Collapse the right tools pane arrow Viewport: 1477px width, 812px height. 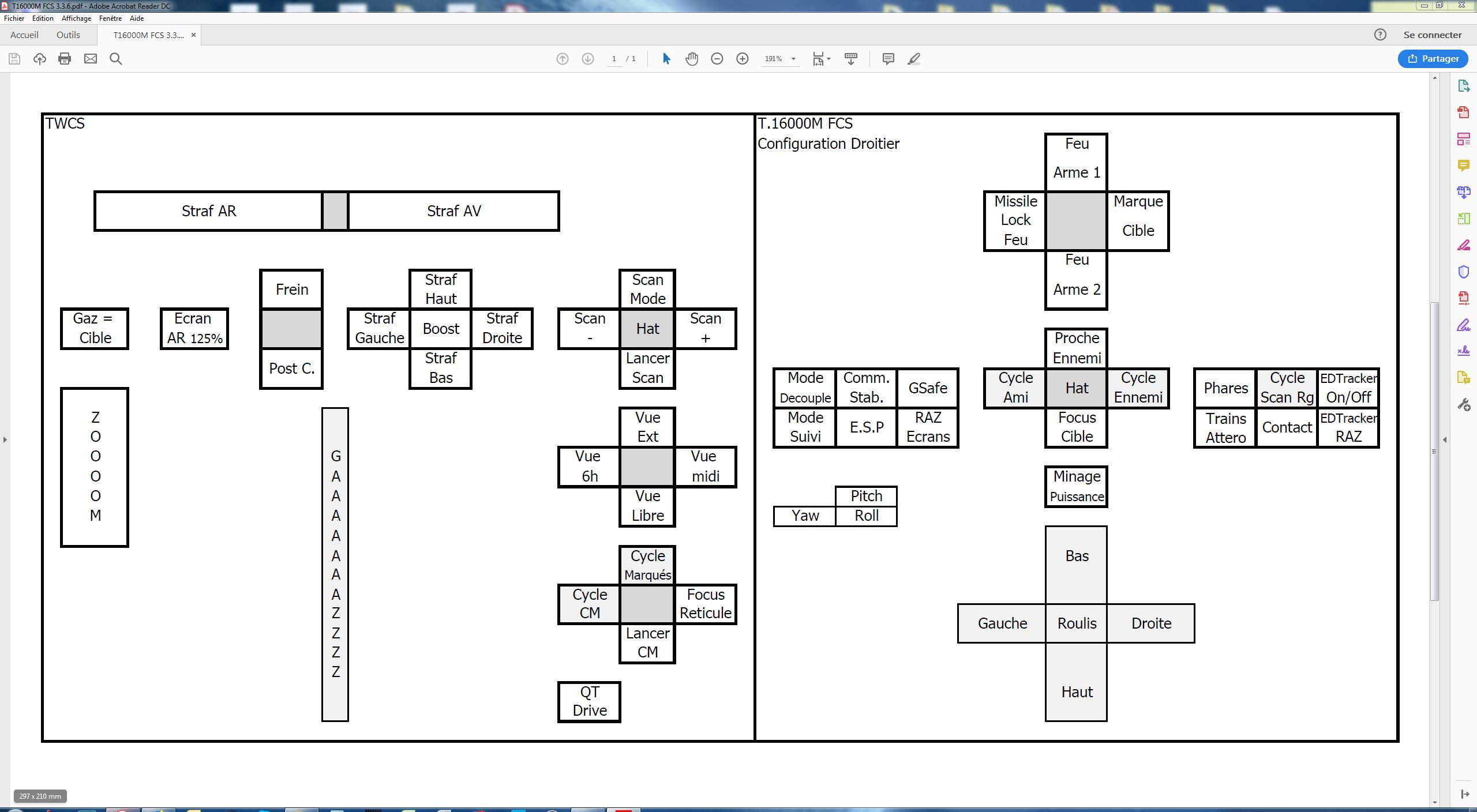[x=1445, y=439]
